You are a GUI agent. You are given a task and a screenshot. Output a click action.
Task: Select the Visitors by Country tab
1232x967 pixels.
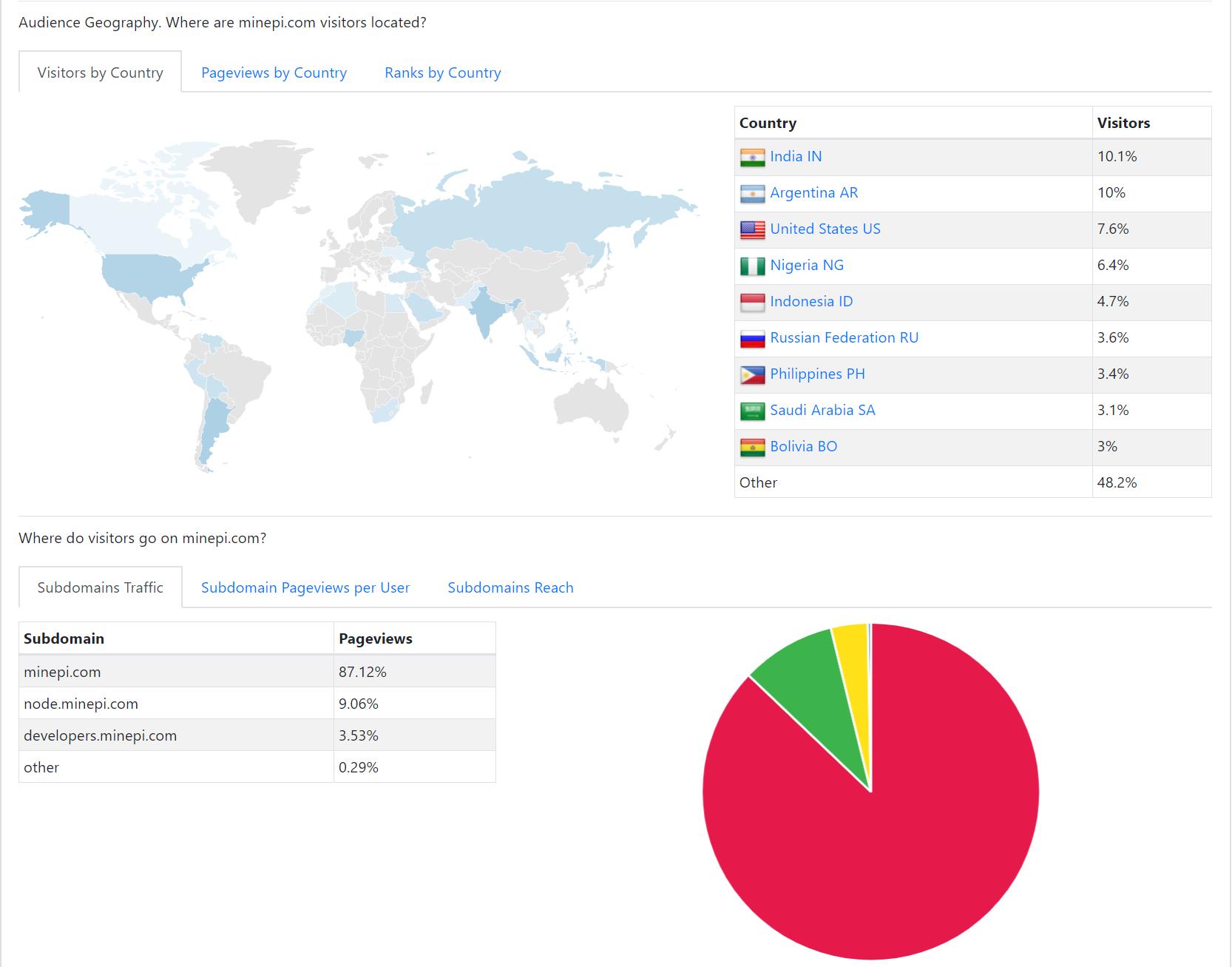coord(100,73)
